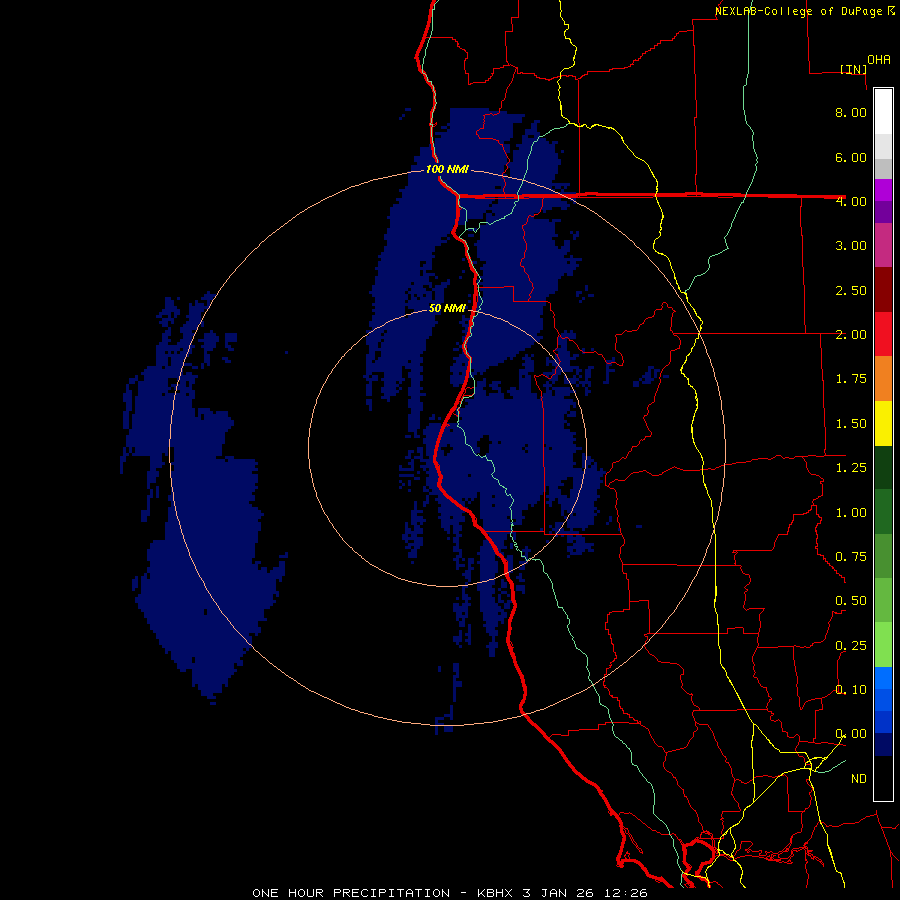Click the 3.00 legend value
This screenshot has width=900, height=900.
pyautogui.click(x=851, y=246)
